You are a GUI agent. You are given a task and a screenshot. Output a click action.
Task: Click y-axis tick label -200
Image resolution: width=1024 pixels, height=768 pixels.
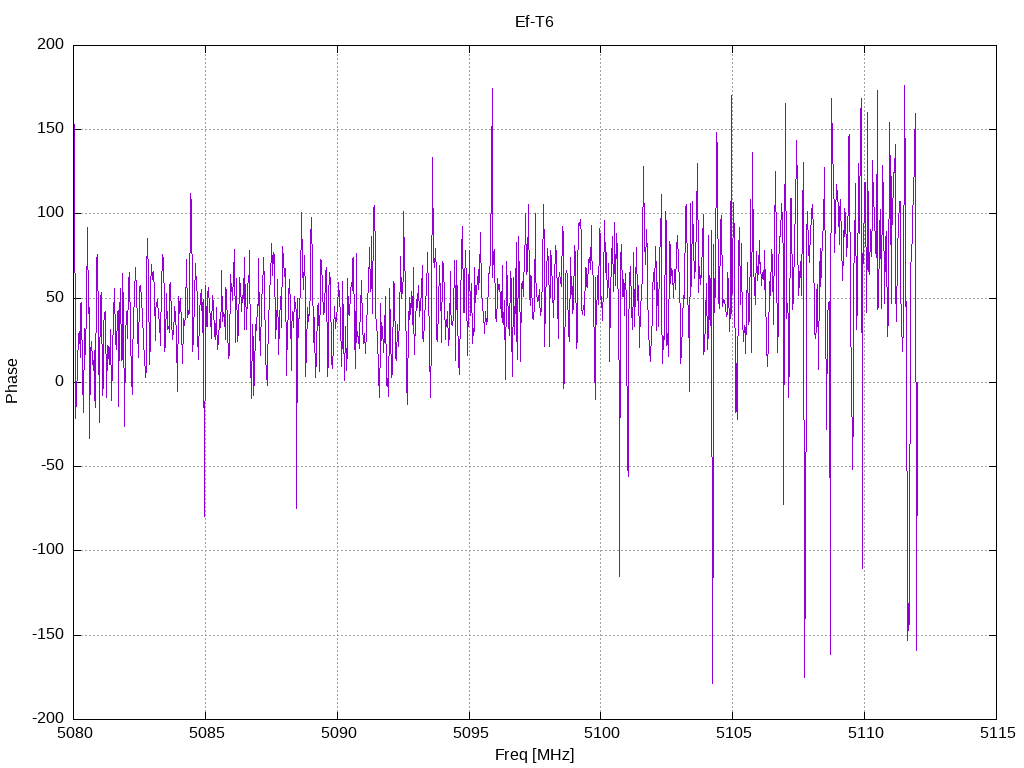click(48, 718)
